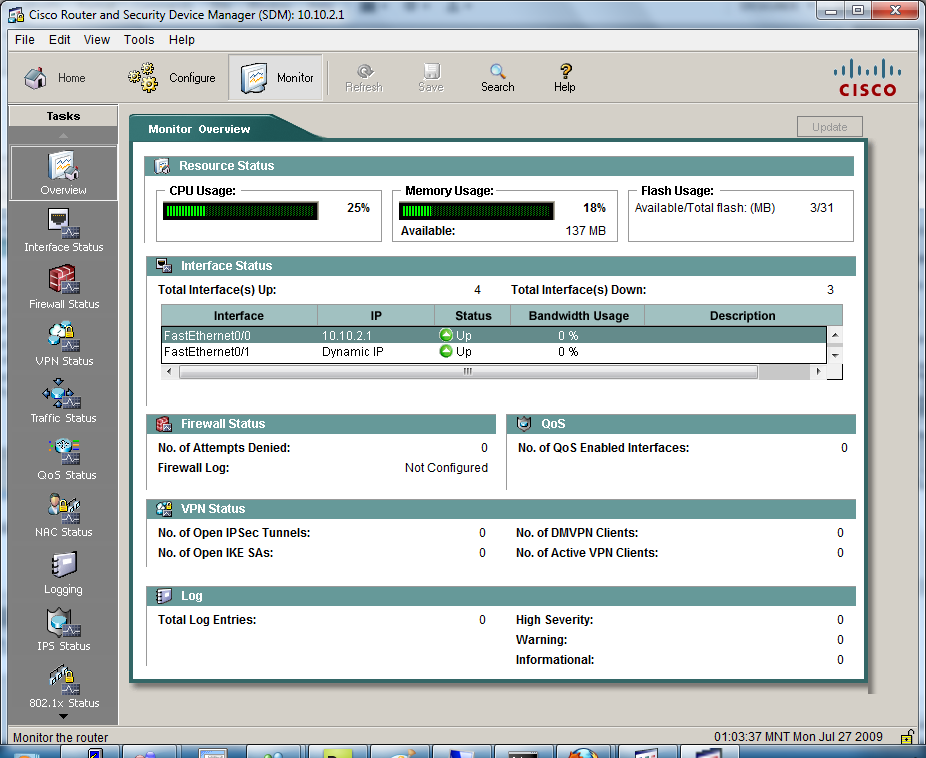Screen dimensions: 926x758
Task: Click Monitor the router status text
Action: (60, 737)
